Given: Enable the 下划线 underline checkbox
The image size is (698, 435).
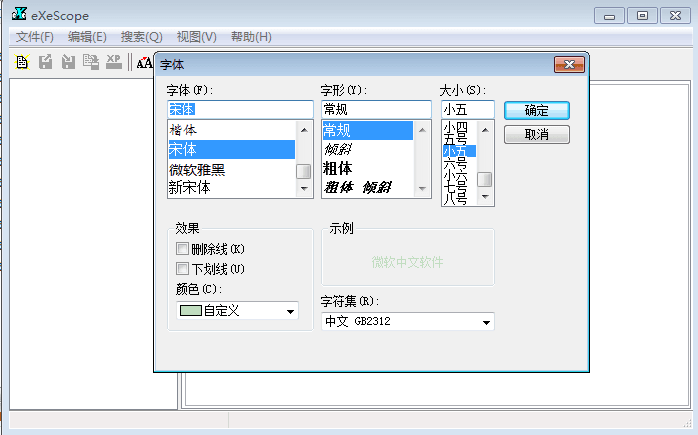Looking at the screenshot, I should (182, 269).
